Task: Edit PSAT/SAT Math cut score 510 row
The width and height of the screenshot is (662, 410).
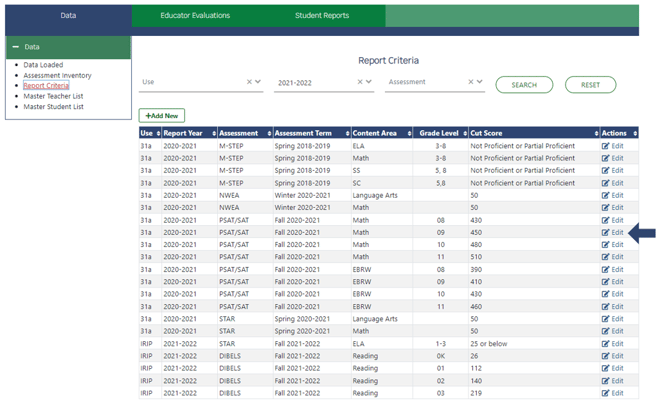Action: click(612, 257)
